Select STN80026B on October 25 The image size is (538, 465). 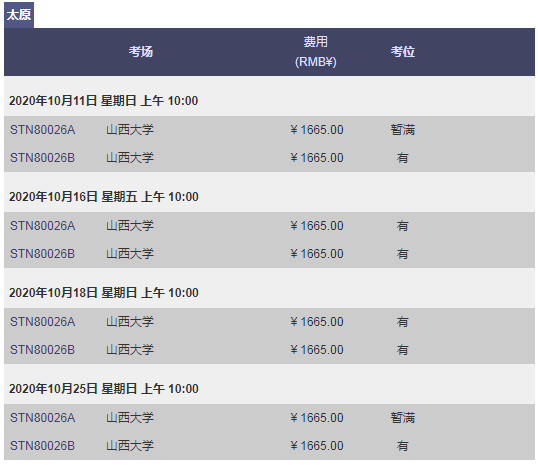[43, 446]
